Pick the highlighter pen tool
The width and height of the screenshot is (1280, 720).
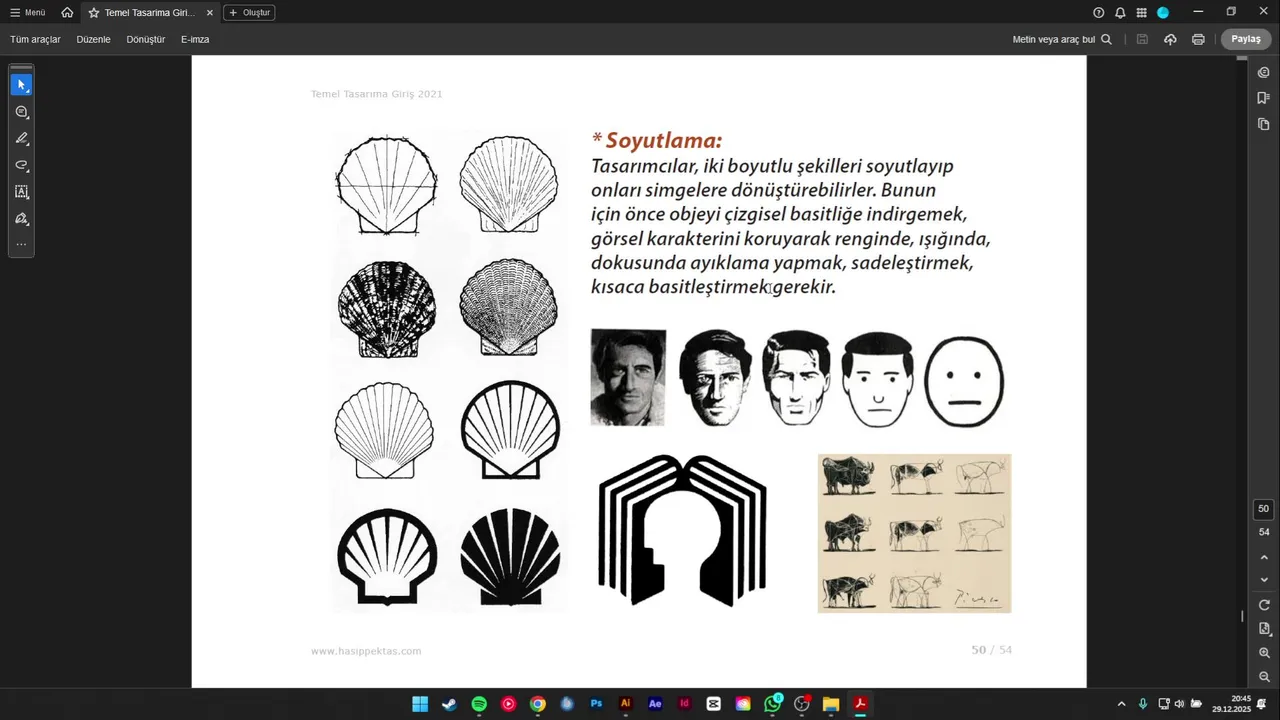click(21, 138)
